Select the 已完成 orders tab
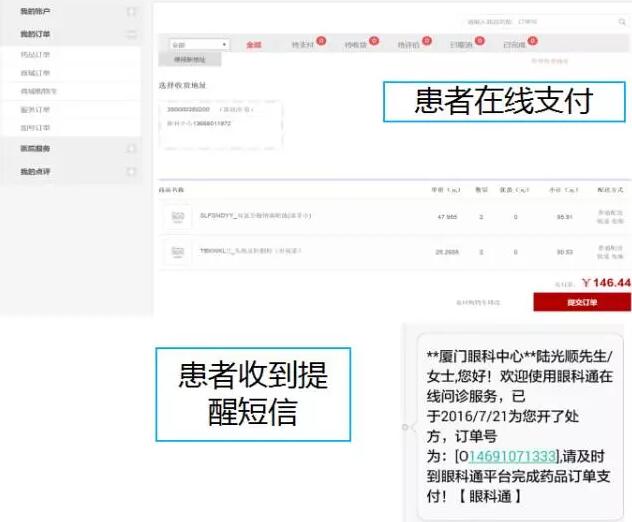The height and width of the screenshot is (522, 632). click(514, 45)
